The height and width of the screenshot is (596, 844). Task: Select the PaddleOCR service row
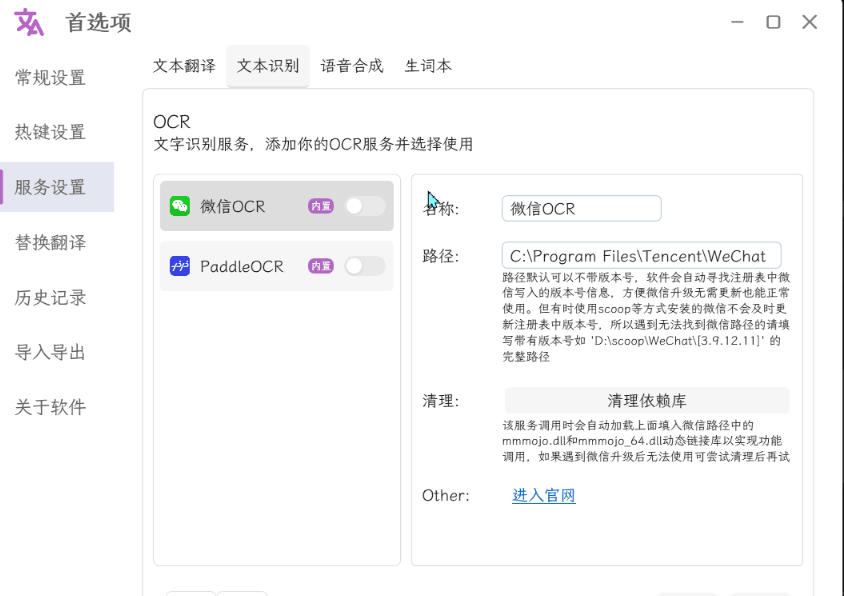click(277, 266)
